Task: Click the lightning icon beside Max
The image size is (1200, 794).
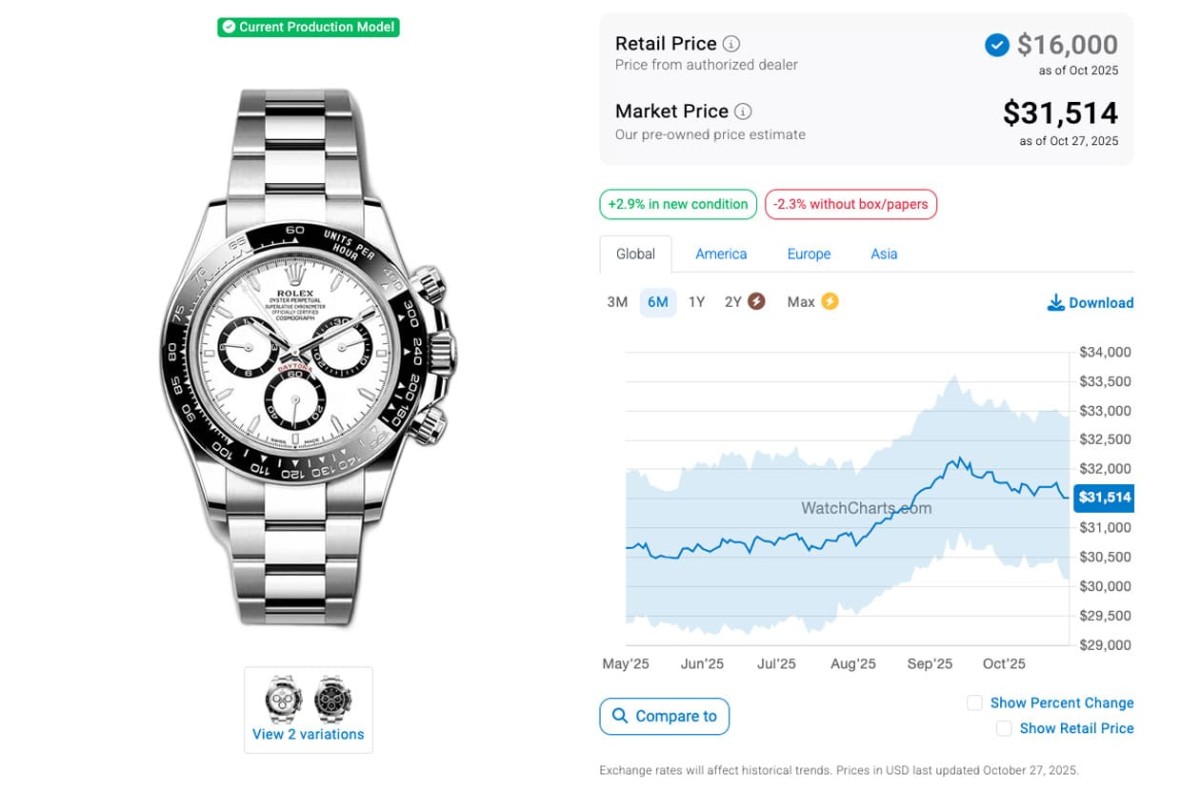Action: coord(829,301)
